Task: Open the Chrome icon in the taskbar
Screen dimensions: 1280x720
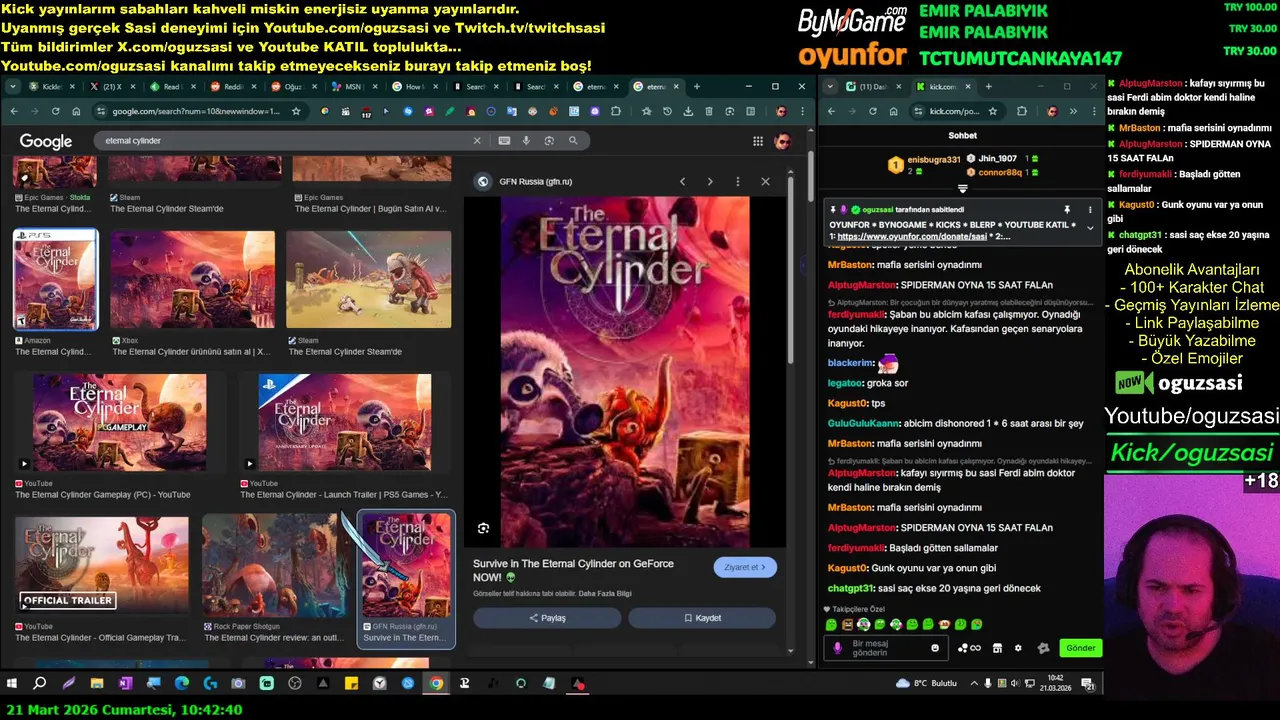Action: tap(436, 684)
